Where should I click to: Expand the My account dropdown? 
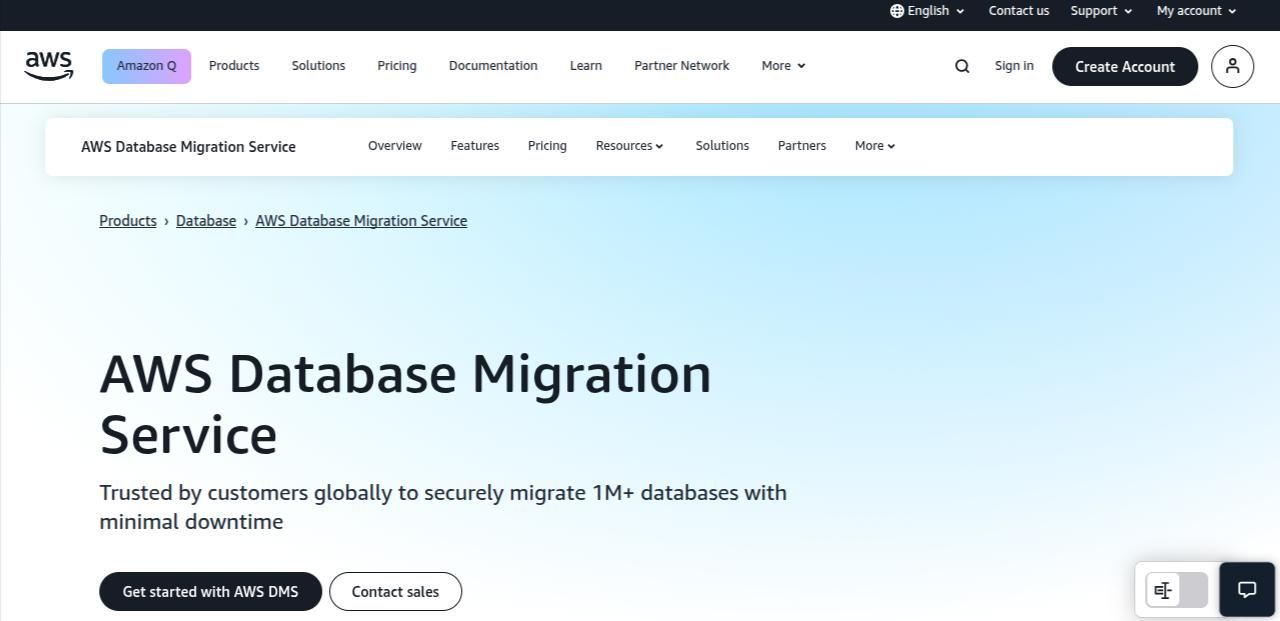pyautogui.click(x=1197, y=11)
